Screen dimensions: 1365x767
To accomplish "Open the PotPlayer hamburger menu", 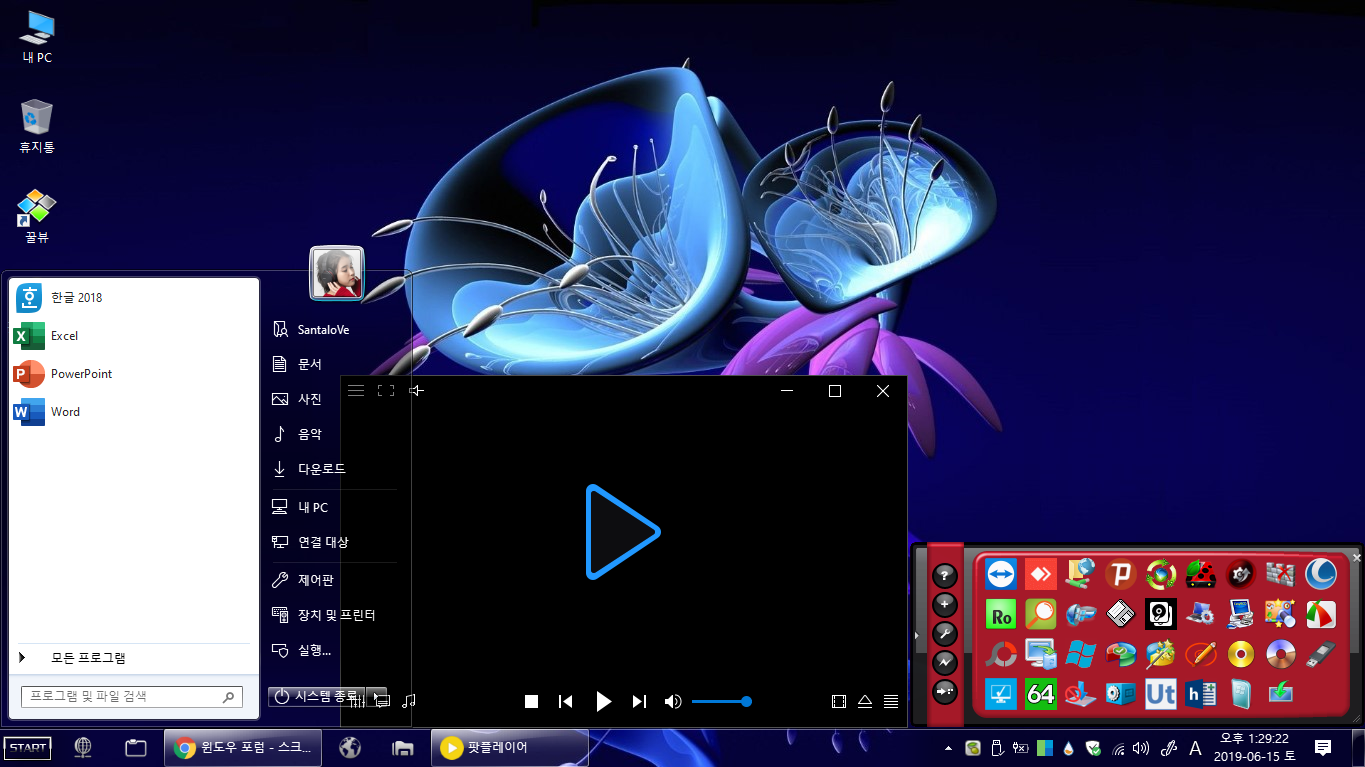I will [356, 391].
